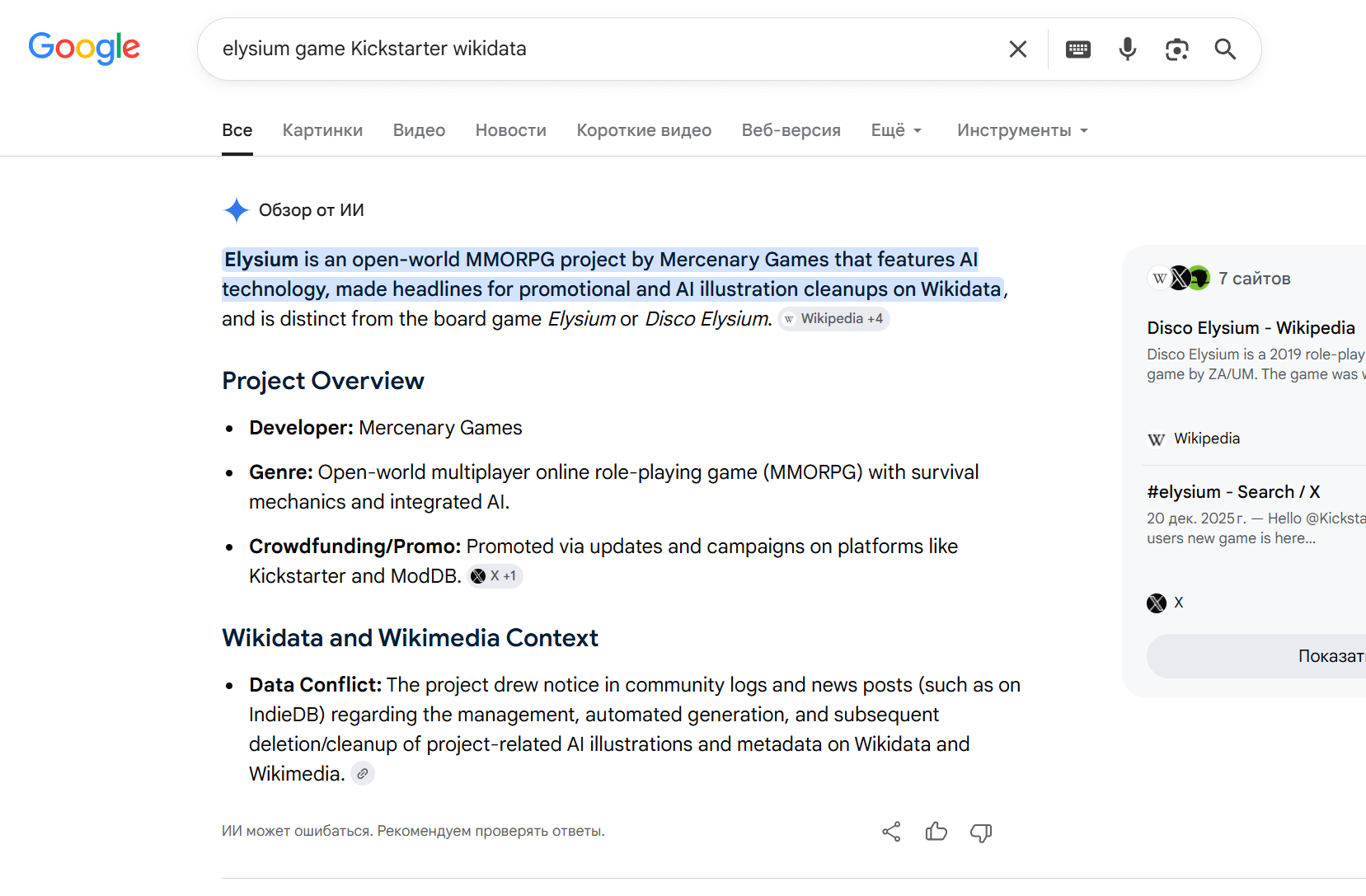1366x896 pixels.
Task: Select the Все tab
Action: (237, 130)
